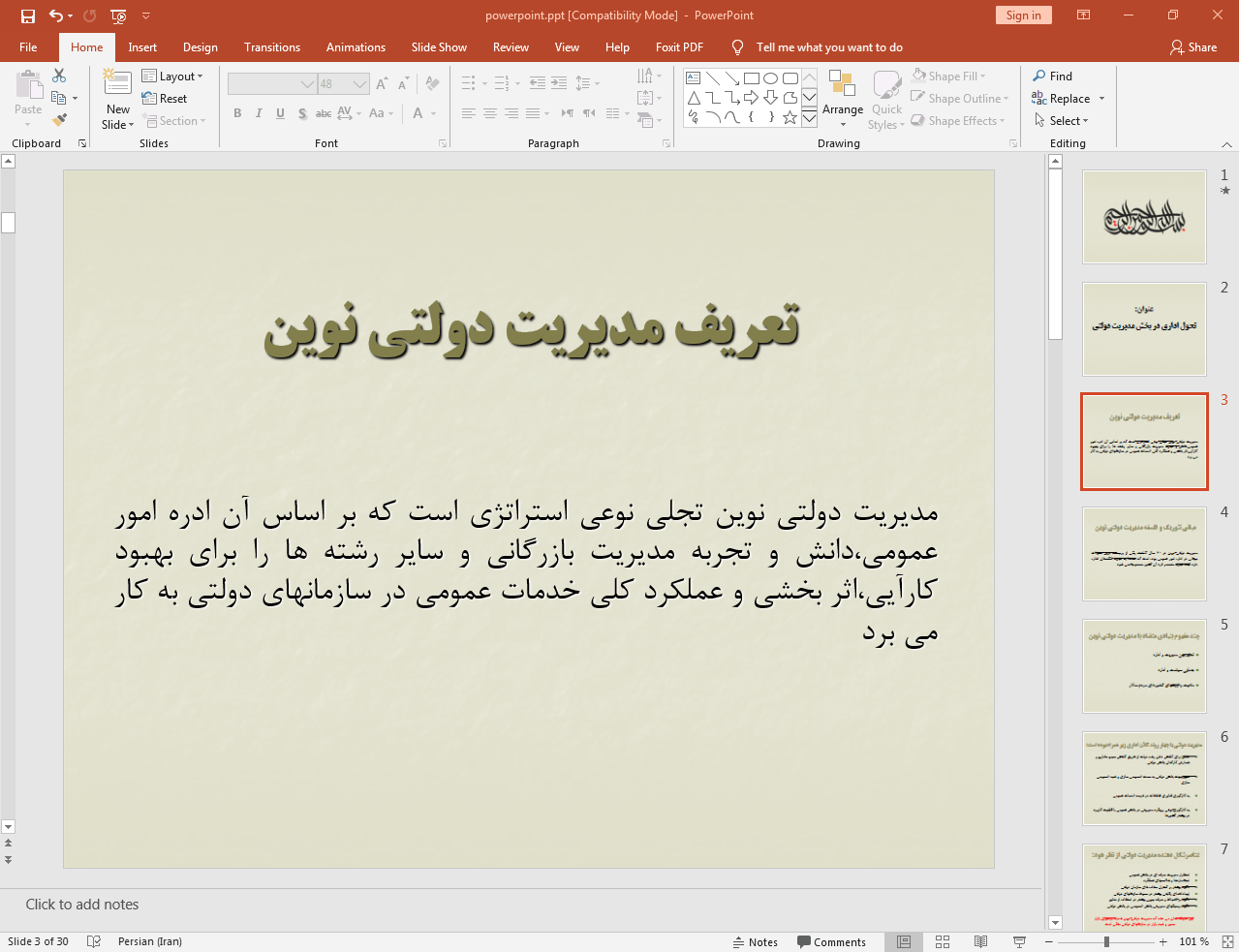Viewport: 1239px width, 952px height.
Task: Adjust the zoom slider handle
Action: [1106, 941]
